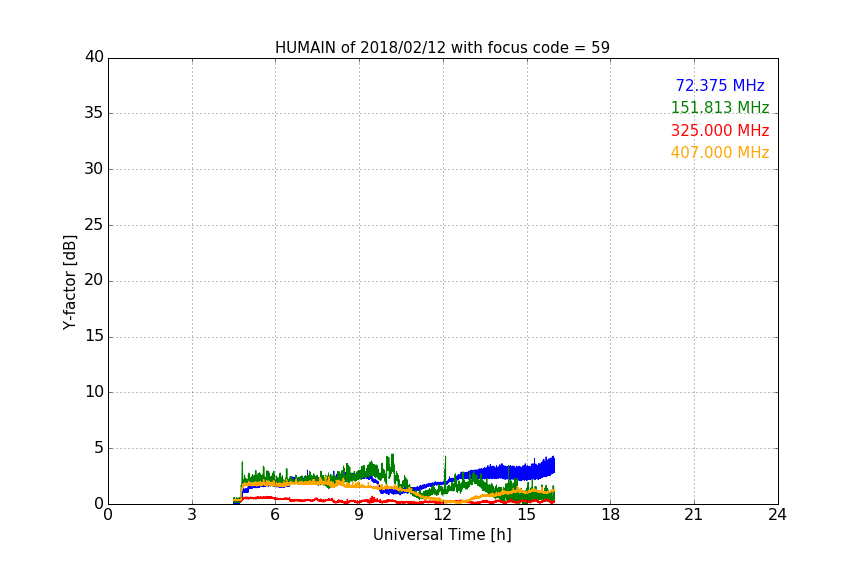Click x-axis tick value 6

[x=275, y=515]
